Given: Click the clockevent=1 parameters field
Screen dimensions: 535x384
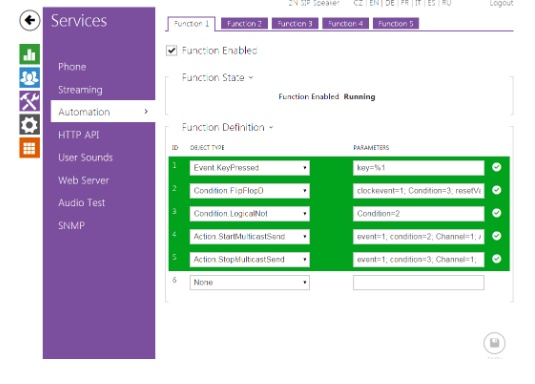Looking at the screenshot, I should coord(419,191).
